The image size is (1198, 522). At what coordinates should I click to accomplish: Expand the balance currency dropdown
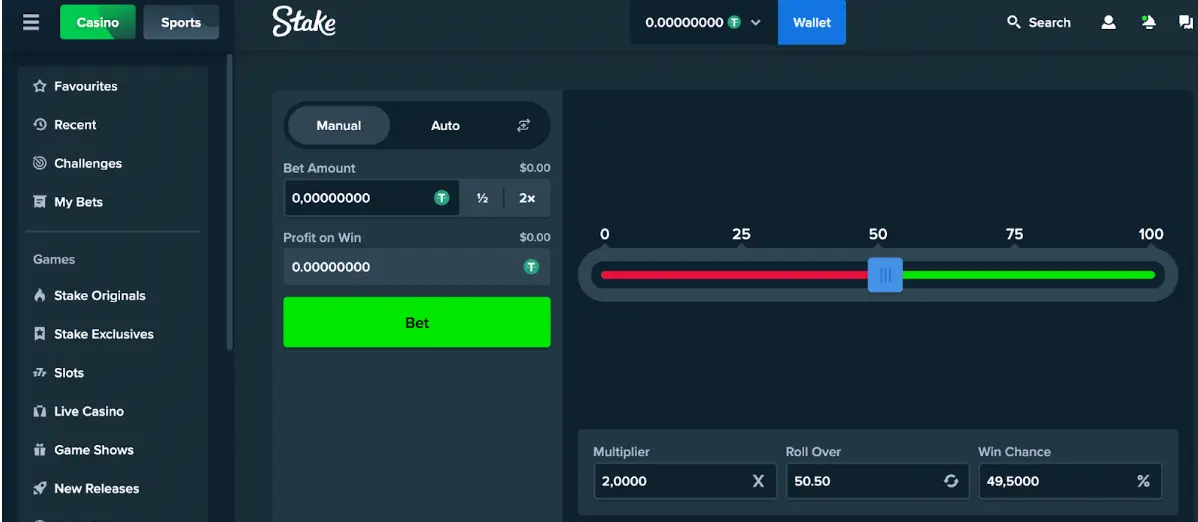(x=755, y=22)
